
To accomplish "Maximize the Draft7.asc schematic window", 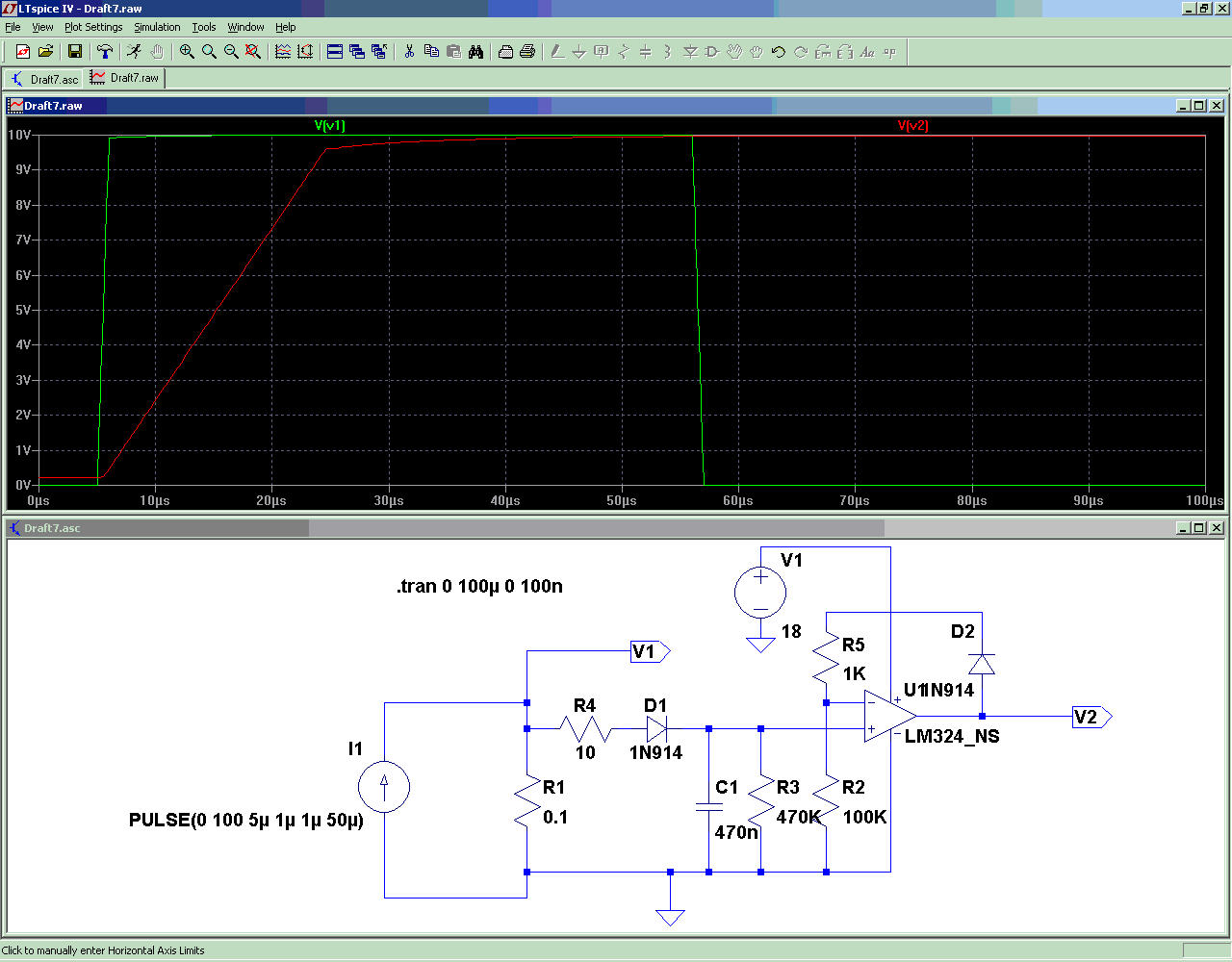I will point(1199,528).
